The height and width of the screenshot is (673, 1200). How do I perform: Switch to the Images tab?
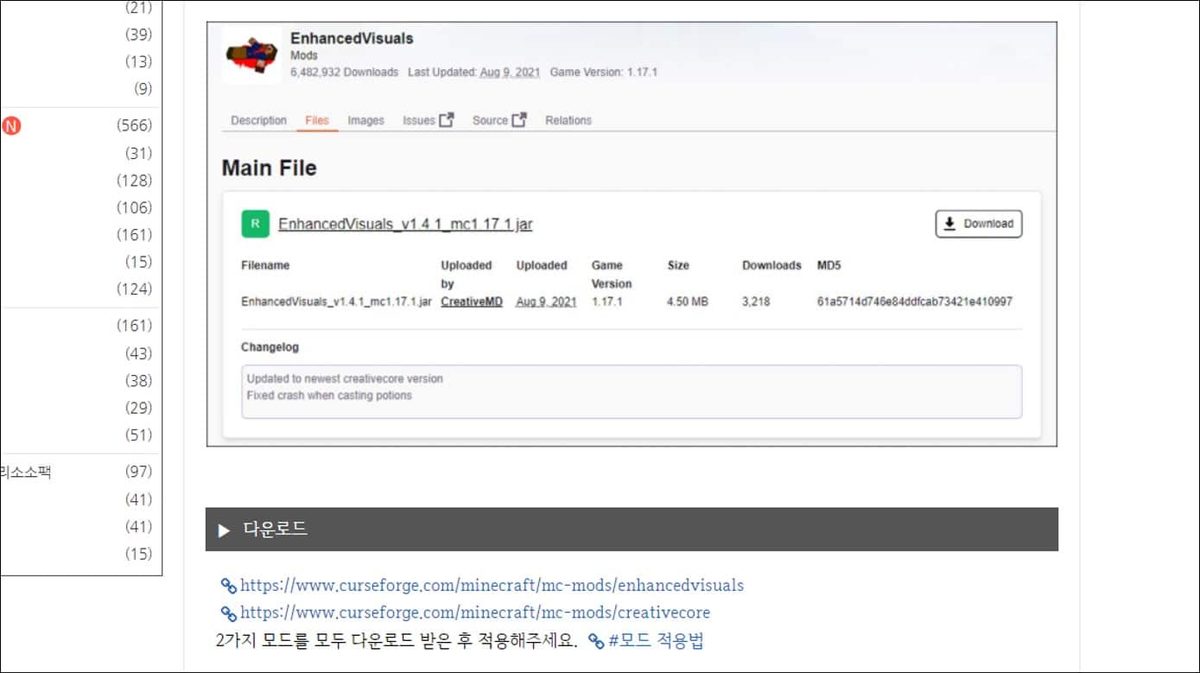(366, 120)
